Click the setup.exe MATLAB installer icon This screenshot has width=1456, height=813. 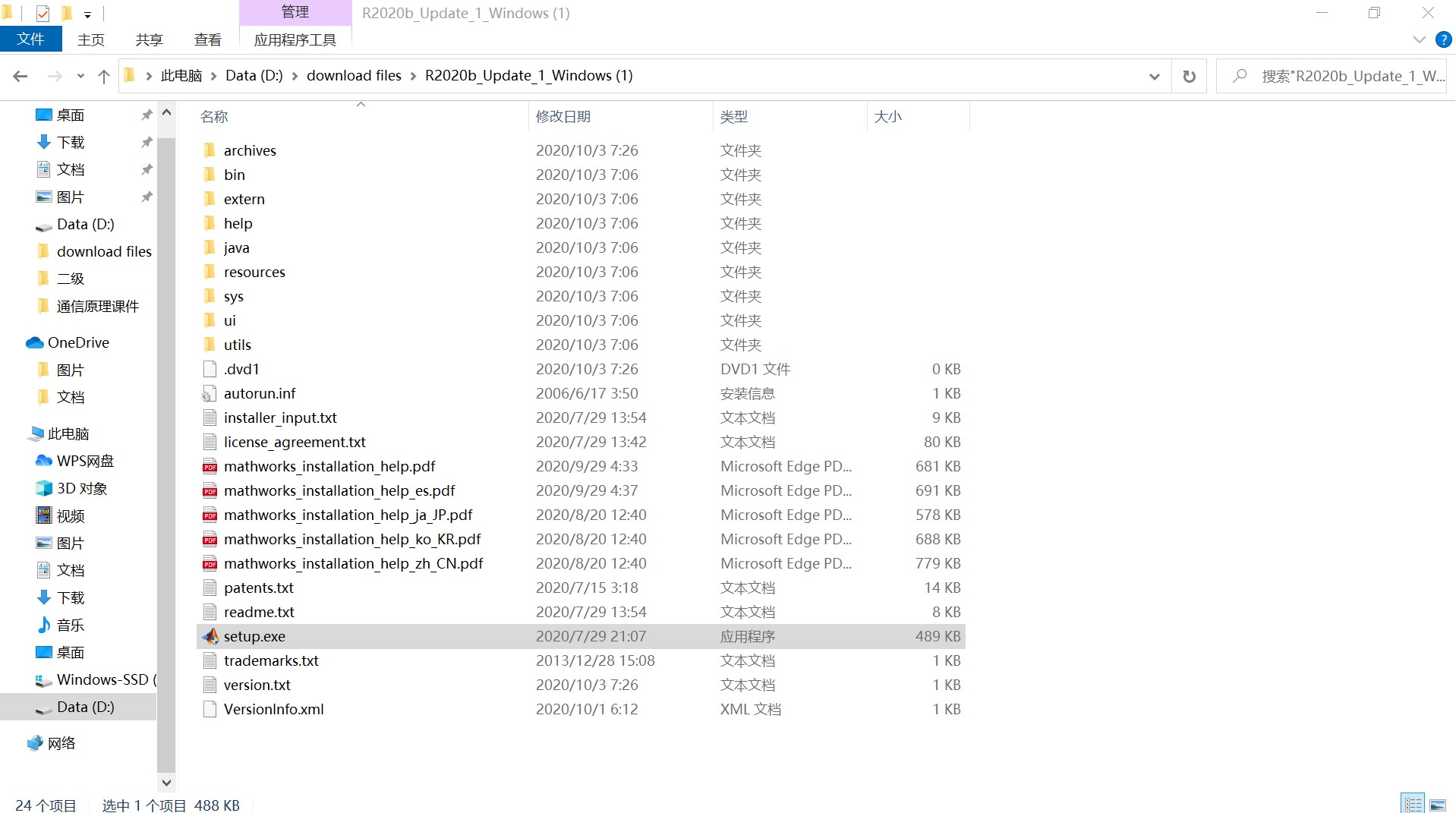[210, 636]
